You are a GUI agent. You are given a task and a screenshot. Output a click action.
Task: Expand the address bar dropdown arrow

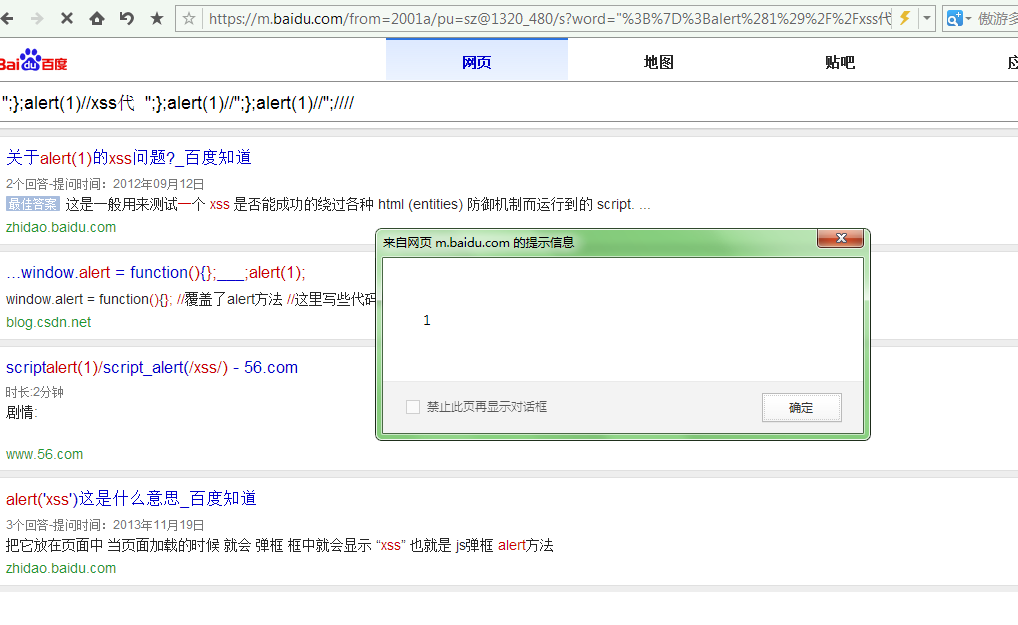pos(926,19)
